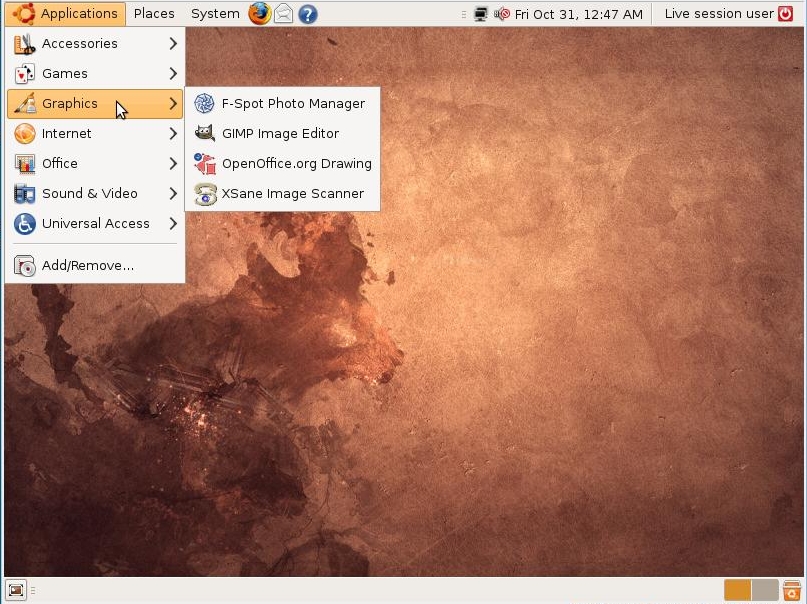The width and height of the screenshot is (807, 604).
Task: Launch F-Spot Photo Manager
Action: (x=282, y=103)
